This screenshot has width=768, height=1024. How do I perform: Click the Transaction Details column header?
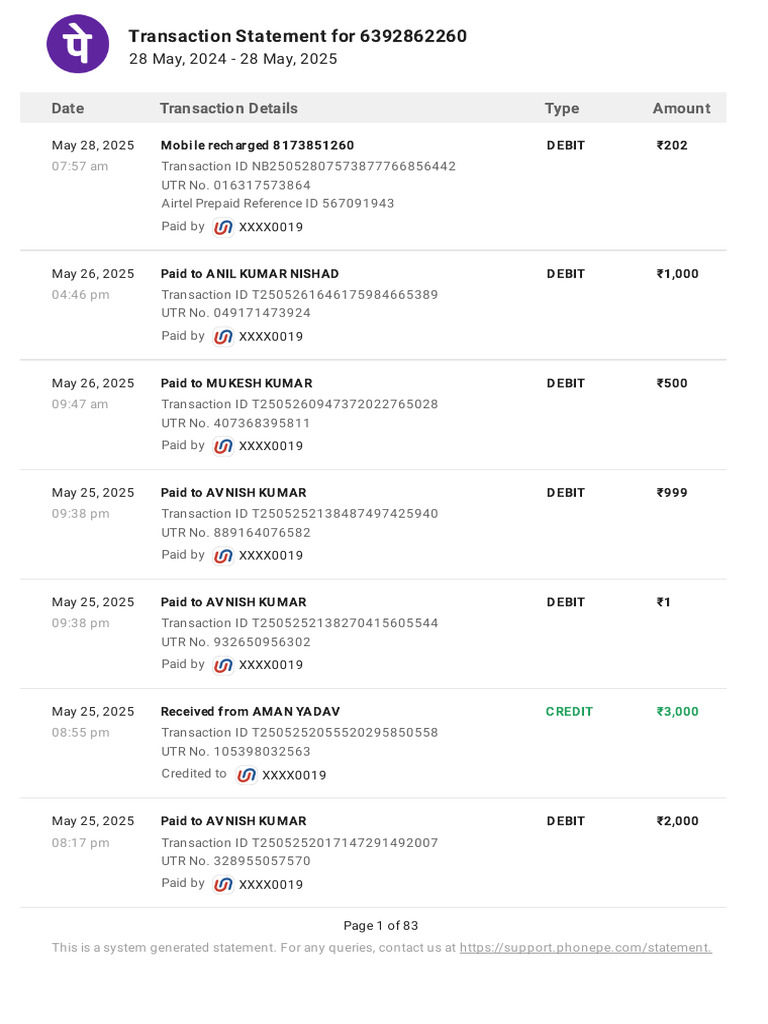coord(228,108)
